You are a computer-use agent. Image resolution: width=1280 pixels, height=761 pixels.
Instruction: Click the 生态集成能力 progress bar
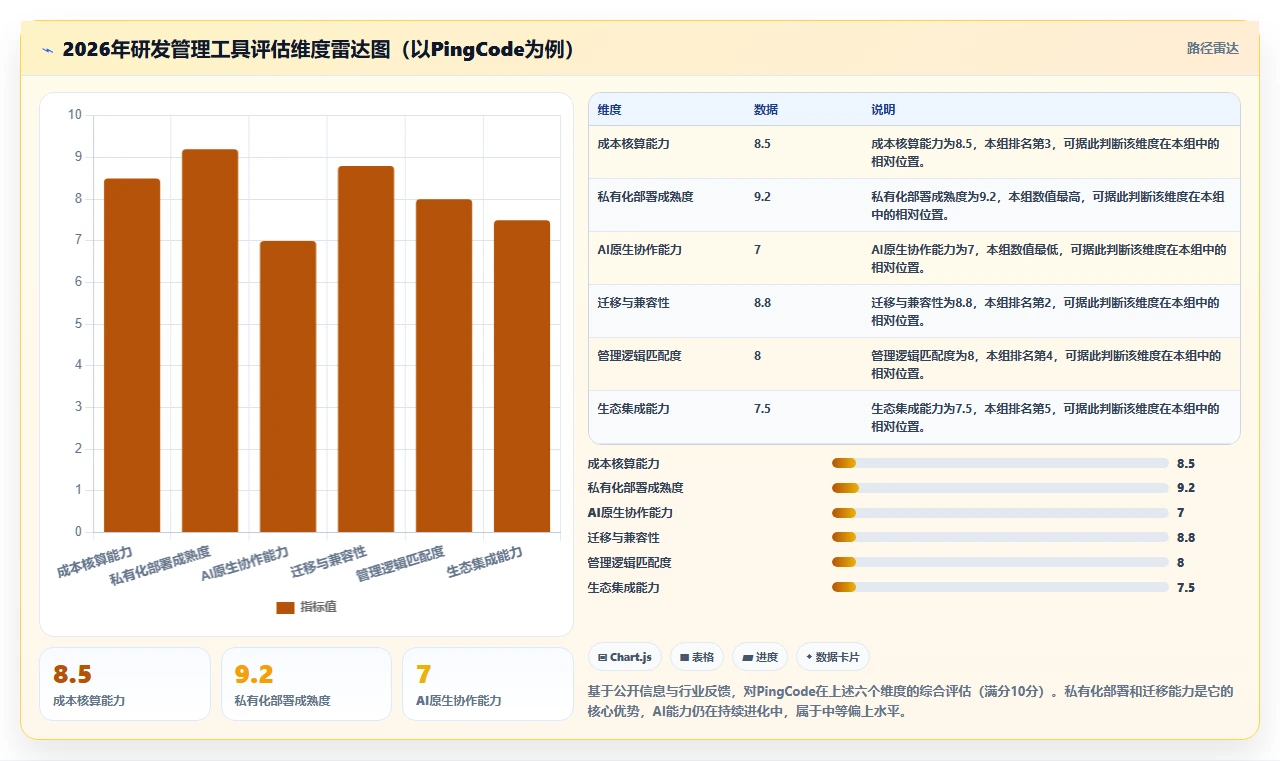pyautogui.click(x=1000, y=588)
